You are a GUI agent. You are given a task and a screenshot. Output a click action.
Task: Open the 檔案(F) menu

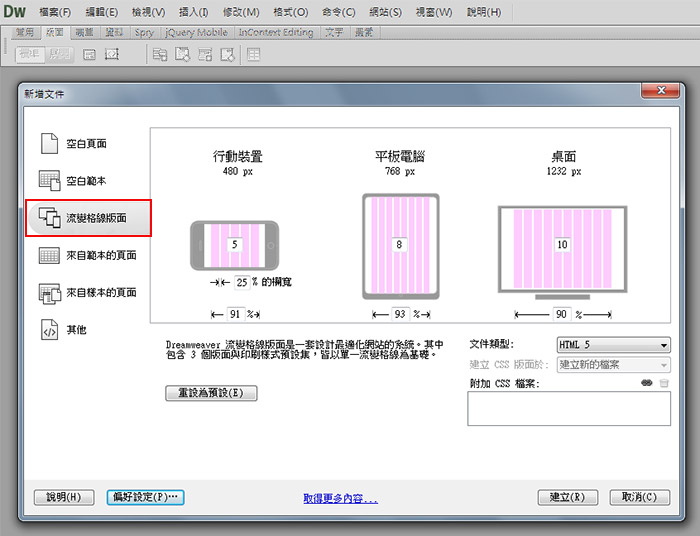coord(55,12)
